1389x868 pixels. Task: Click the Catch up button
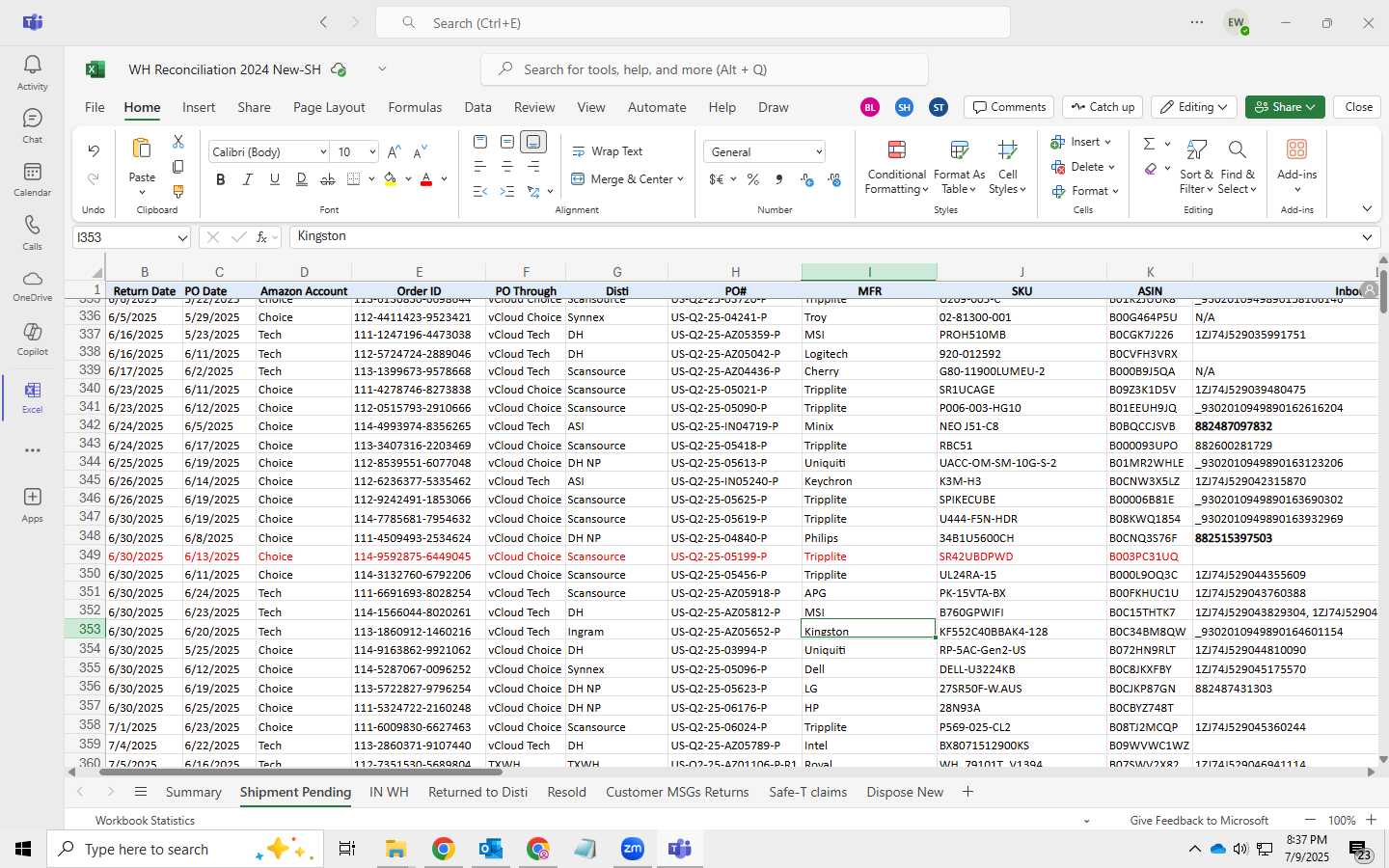1103,107
